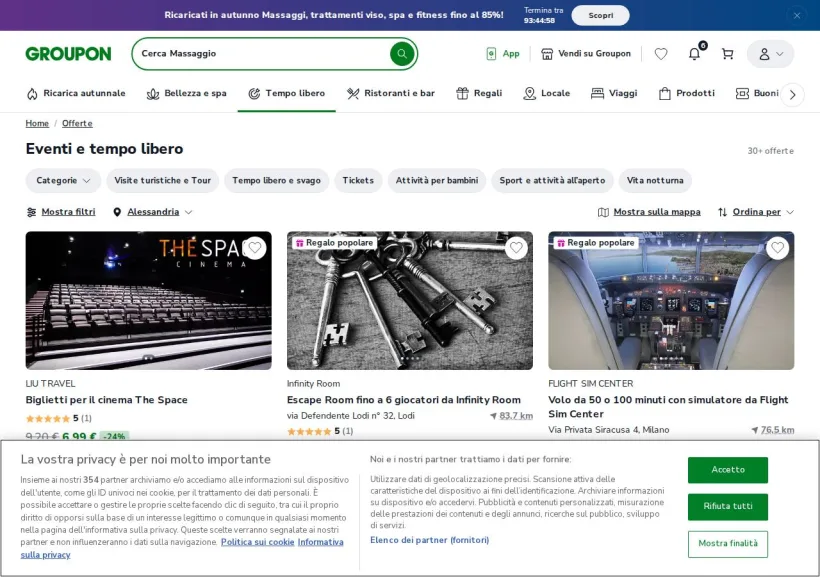Open the Viaggi category

coord(614,93)
